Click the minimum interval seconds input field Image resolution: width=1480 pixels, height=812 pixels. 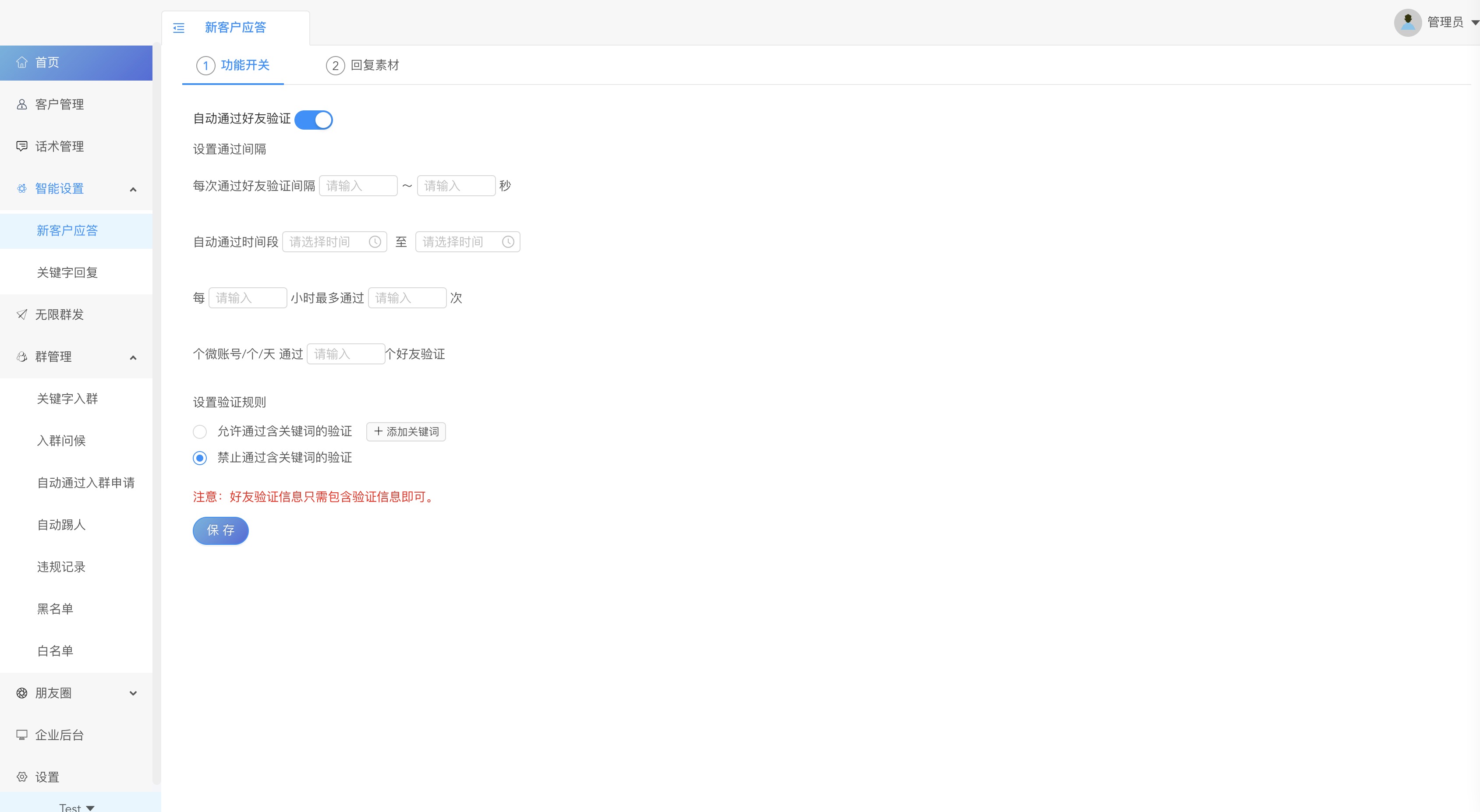tap(358, 186)
